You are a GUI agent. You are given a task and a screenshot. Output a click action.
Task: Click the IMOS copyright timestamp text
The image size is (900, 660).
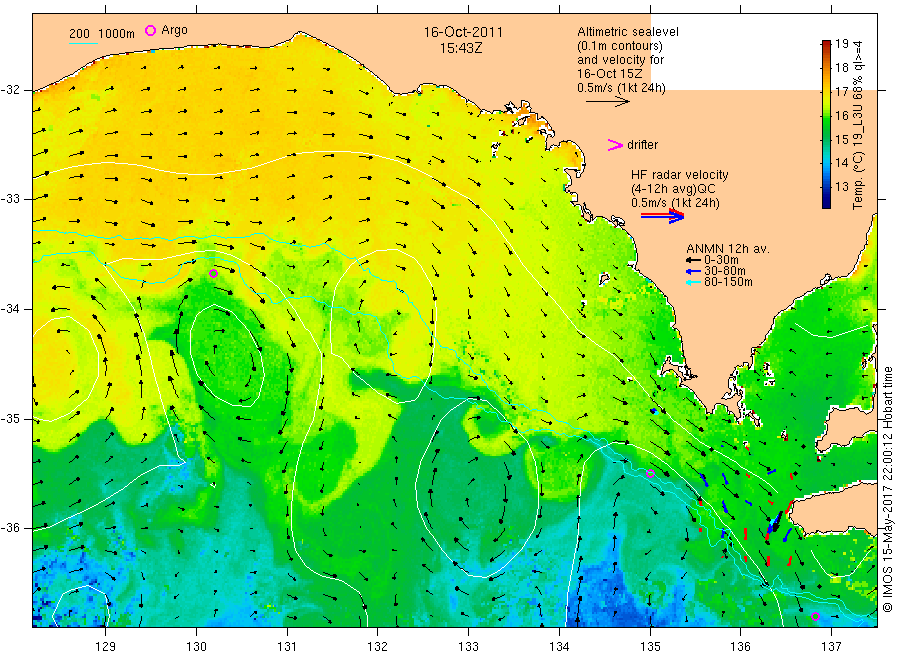pos(887,490)
